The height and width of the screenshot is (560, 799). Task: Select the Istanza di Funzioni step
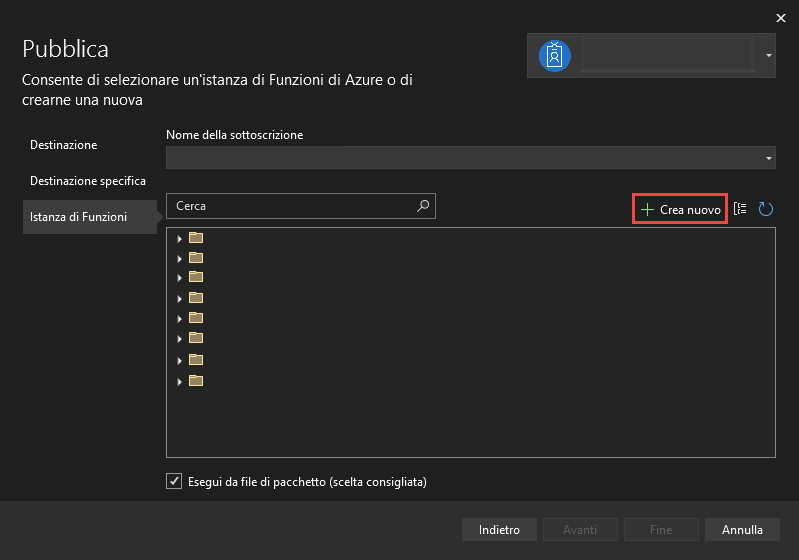[90, 217]
